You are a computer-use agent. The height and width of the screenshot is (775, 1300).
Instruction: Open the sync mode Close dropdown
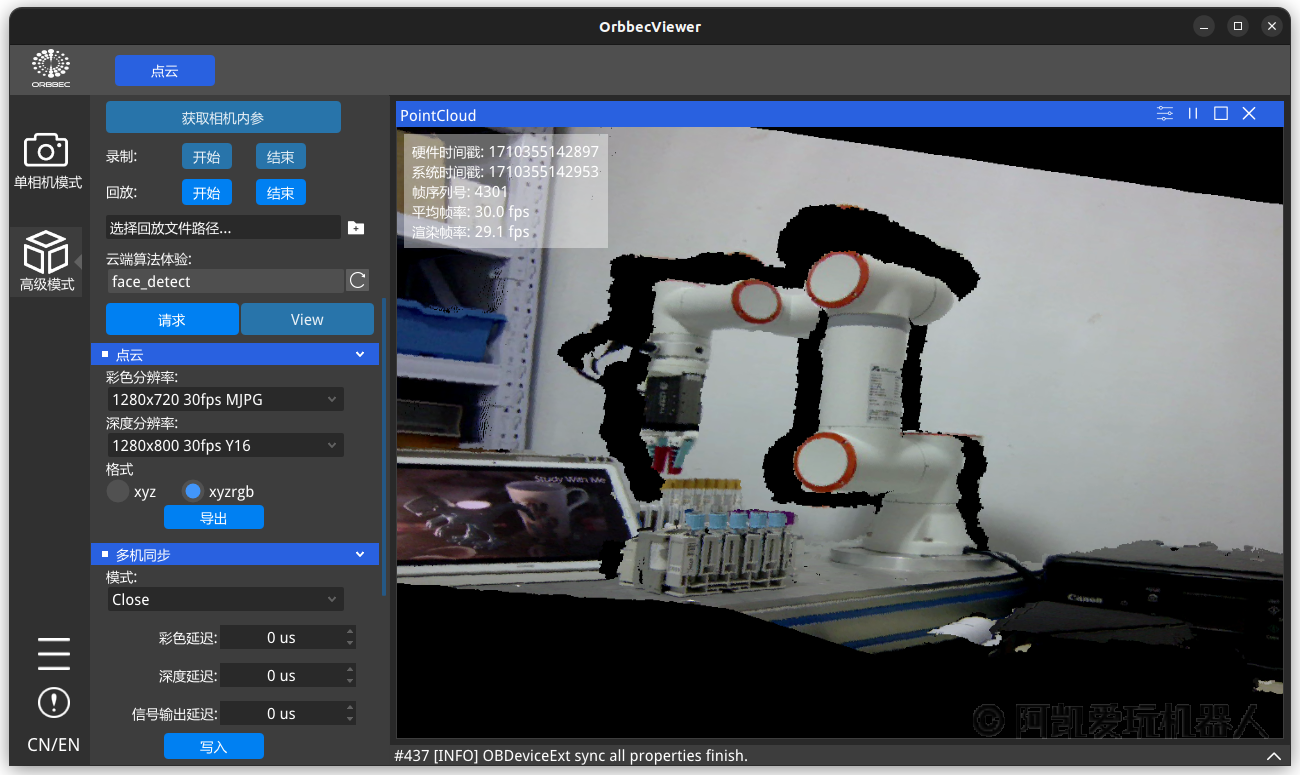225,600
